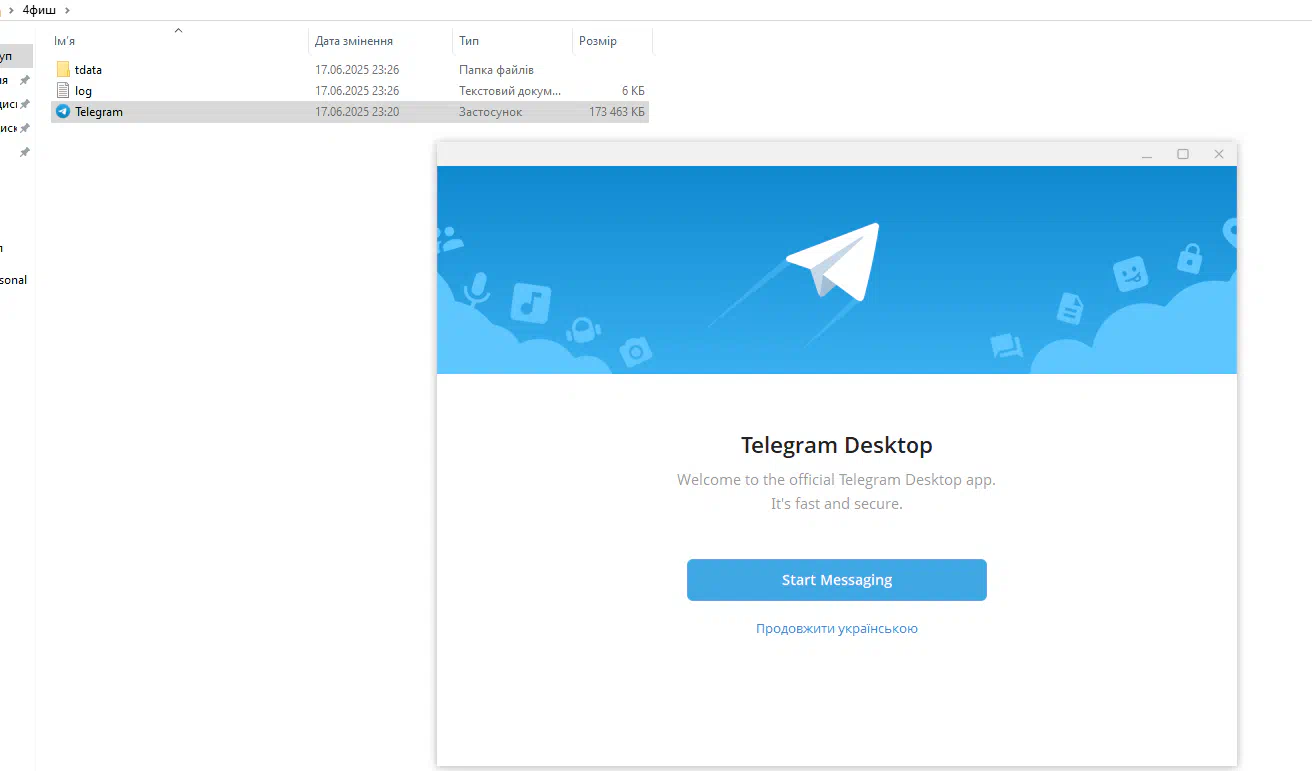Close the Telegram Desktop window
Screen dimensions: 1312x771
point(1219,154)
